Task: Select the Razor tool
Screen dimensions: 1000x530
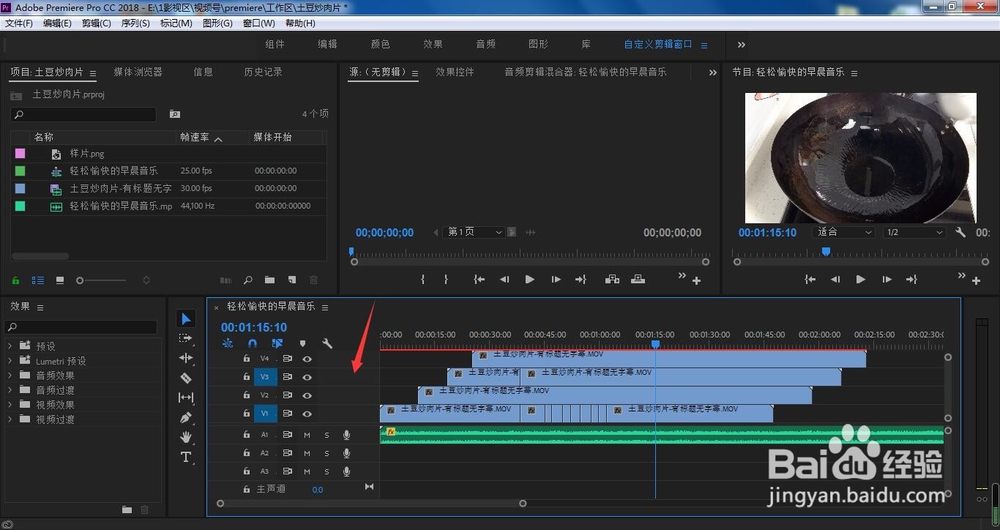Action: point(186,378)
